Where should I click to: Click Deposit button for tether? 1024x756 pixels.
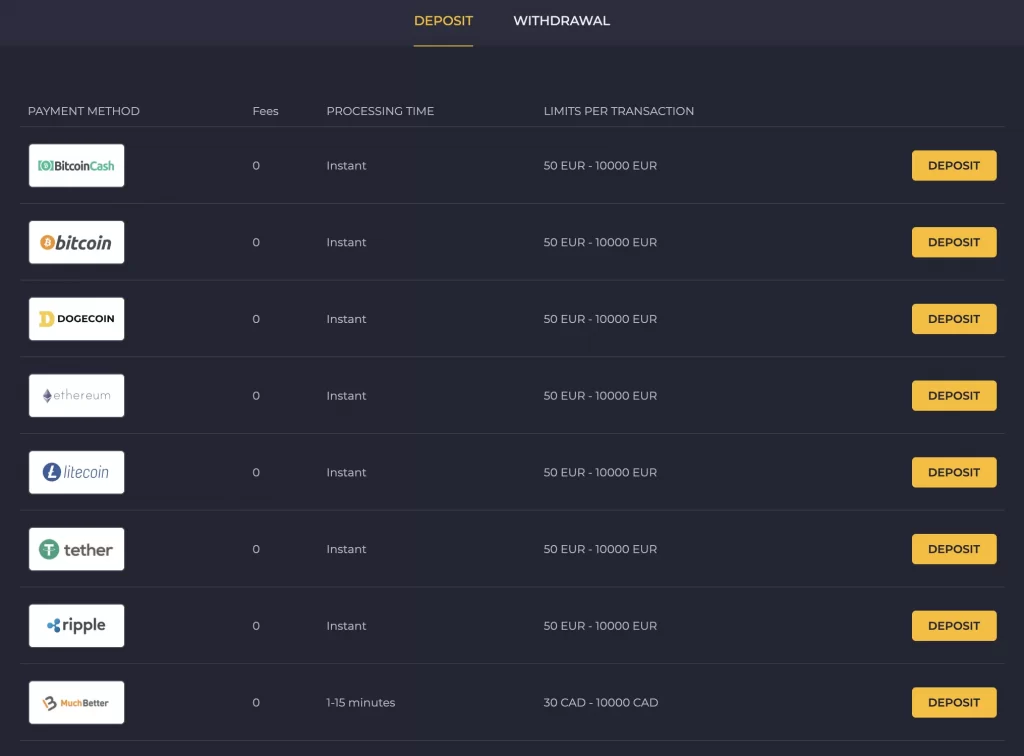(x=954, y=549)
